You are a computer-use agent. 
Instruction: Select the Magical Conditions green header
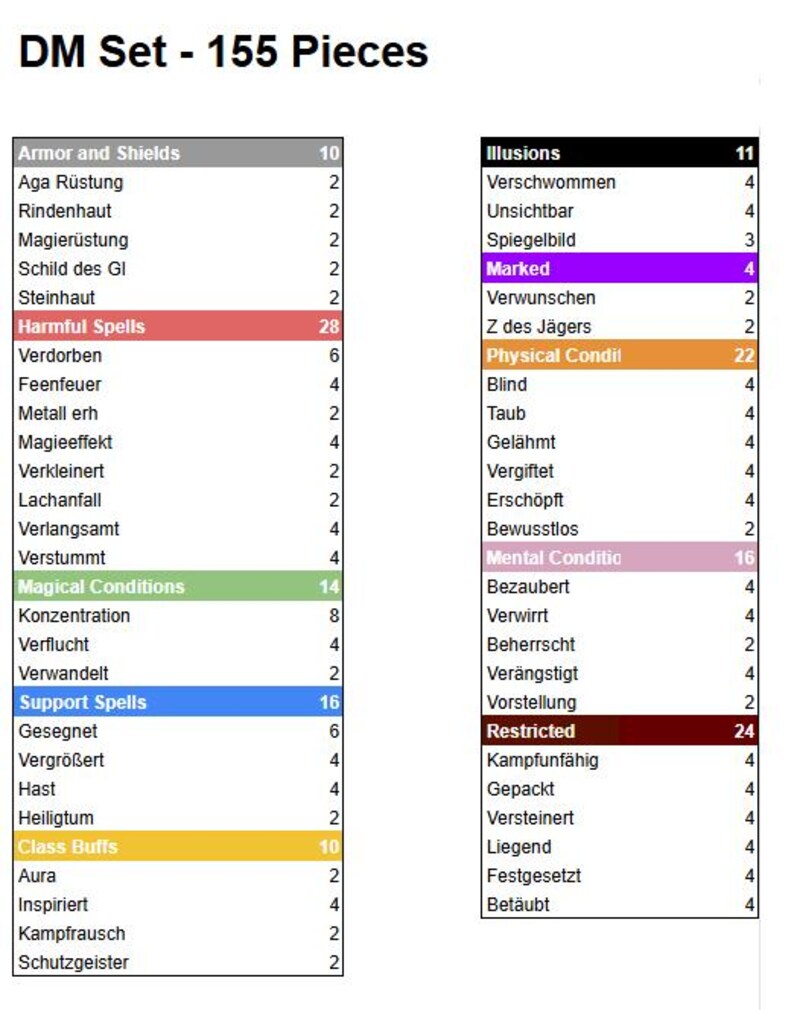178,586
